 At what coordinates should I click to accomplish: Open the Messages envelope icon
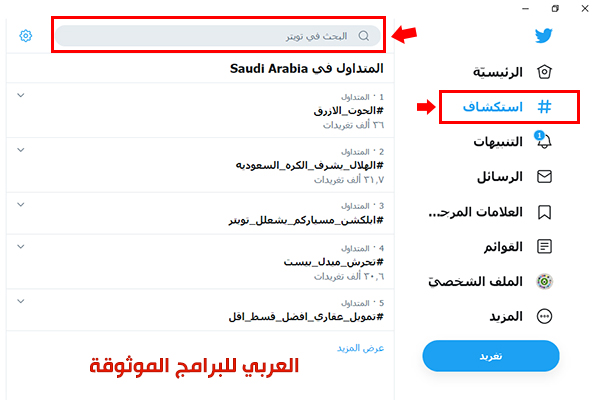click(545, 177)
